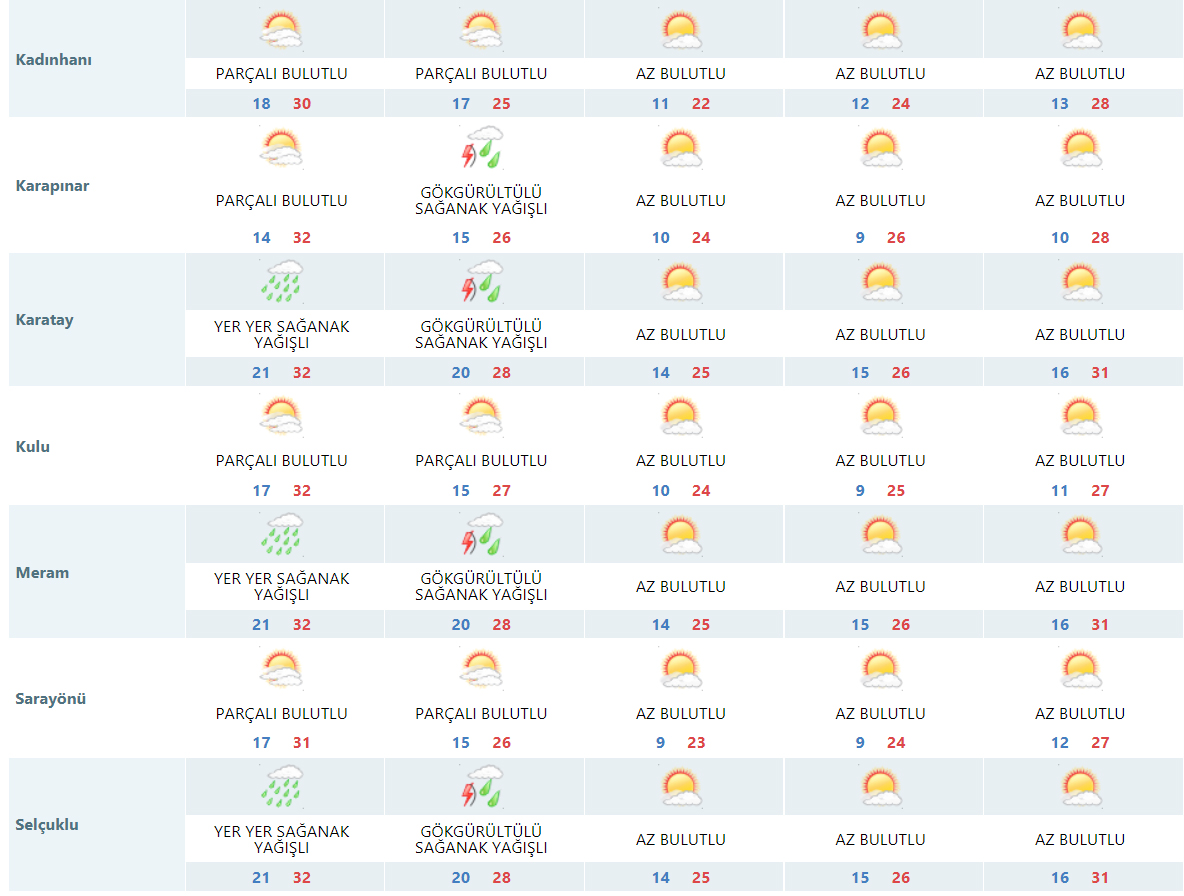Click Selçuklu's rain showers cloud icon

281,787
